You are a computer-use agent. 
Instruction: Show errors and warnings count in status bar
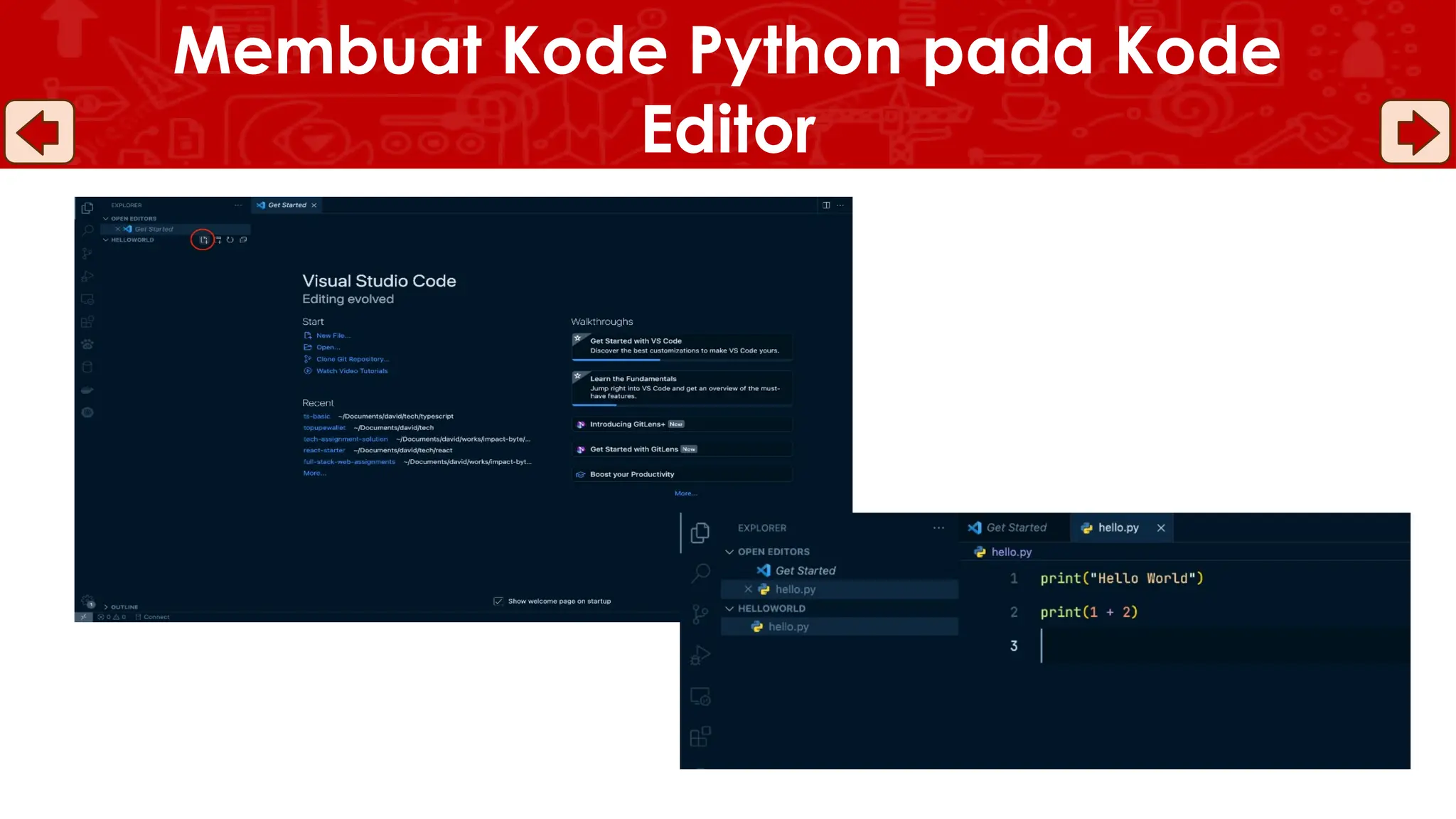click(112, 616)
